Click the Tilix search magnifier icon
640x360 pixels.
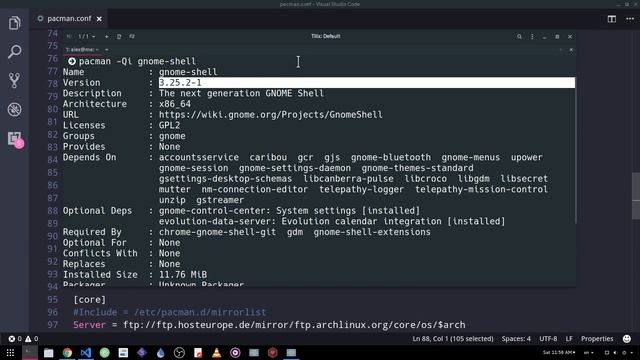519,36
